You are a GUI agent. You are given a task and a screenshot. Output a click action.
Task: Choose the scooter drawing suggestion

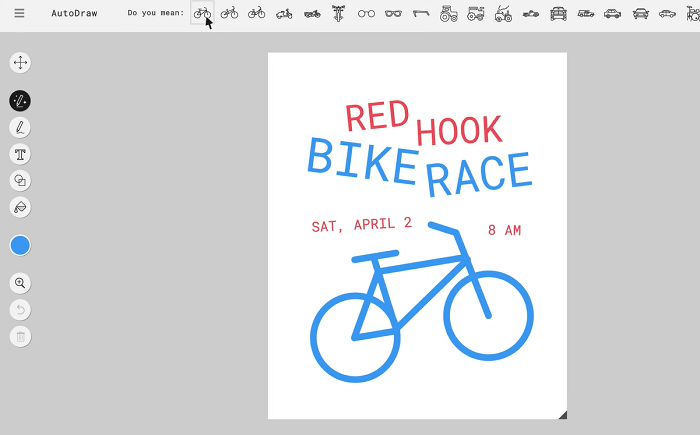click(x=284, y=14)
